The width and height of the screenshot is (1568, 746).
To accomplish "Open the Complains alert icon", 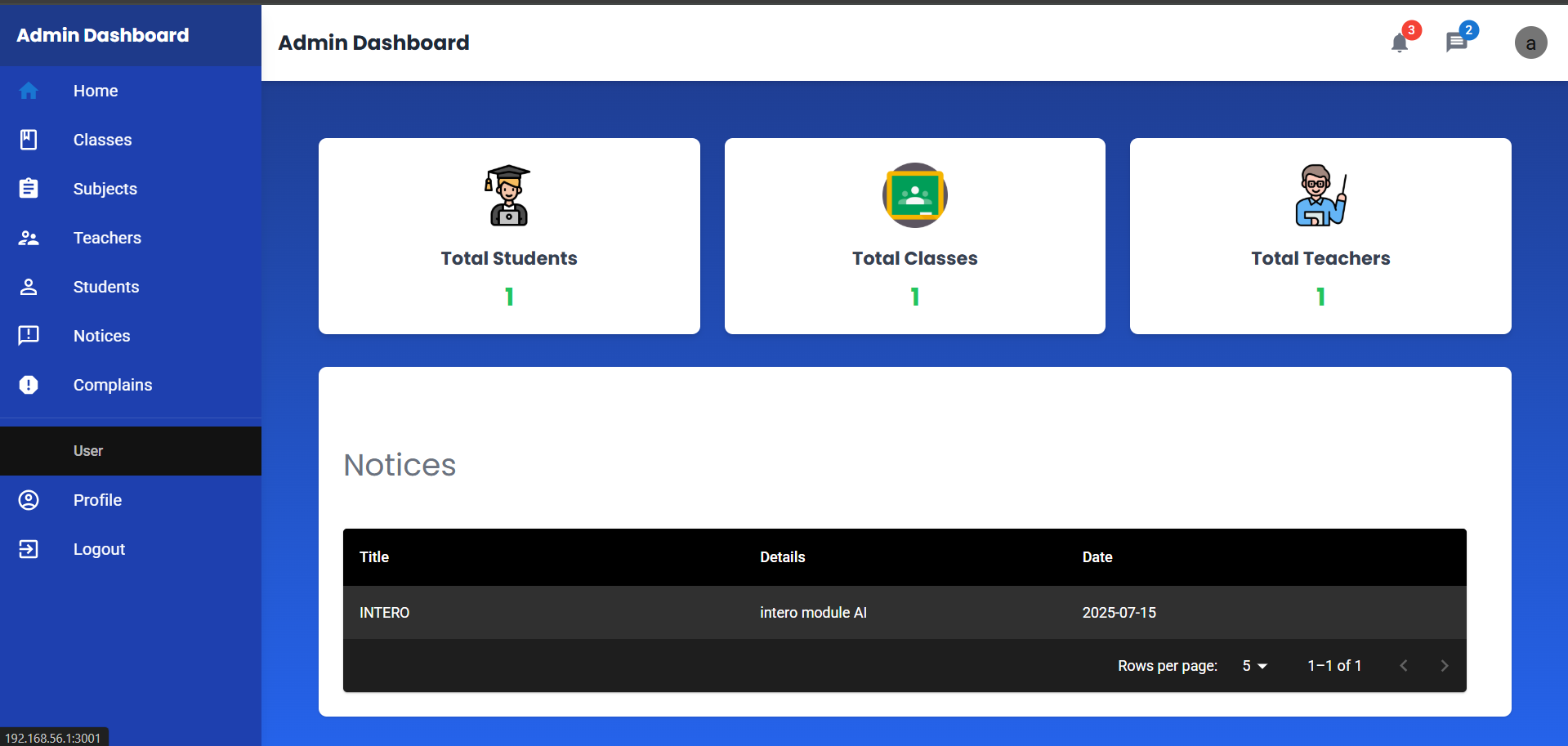I will point(29,385).
